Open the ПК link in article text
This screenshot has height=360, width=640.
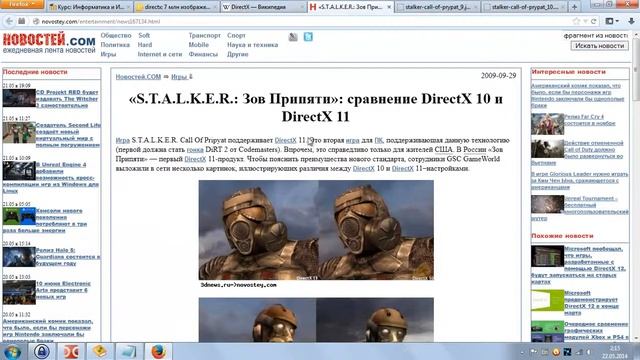379,140
